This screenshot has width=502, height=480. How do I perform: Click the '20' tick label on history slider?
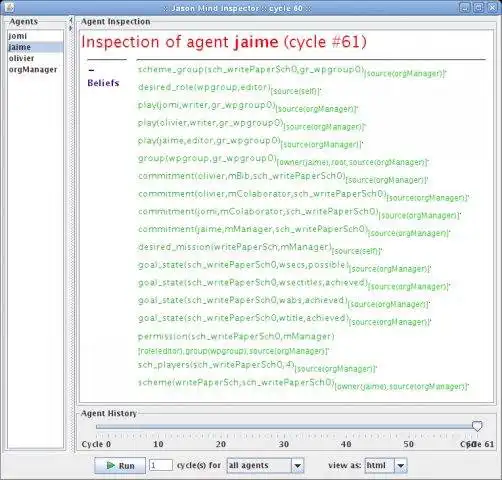click(221, 444)
